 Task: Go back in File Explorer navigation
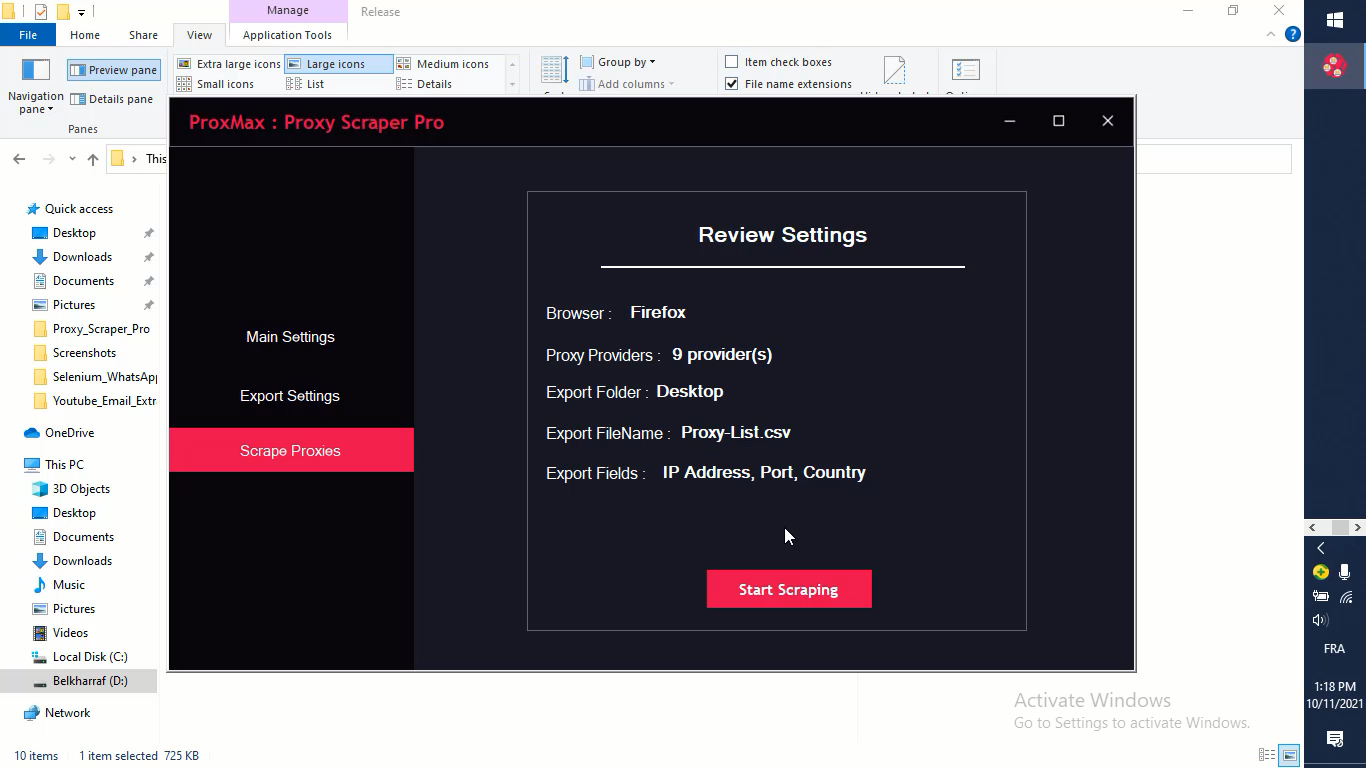(x=19, y=159)
